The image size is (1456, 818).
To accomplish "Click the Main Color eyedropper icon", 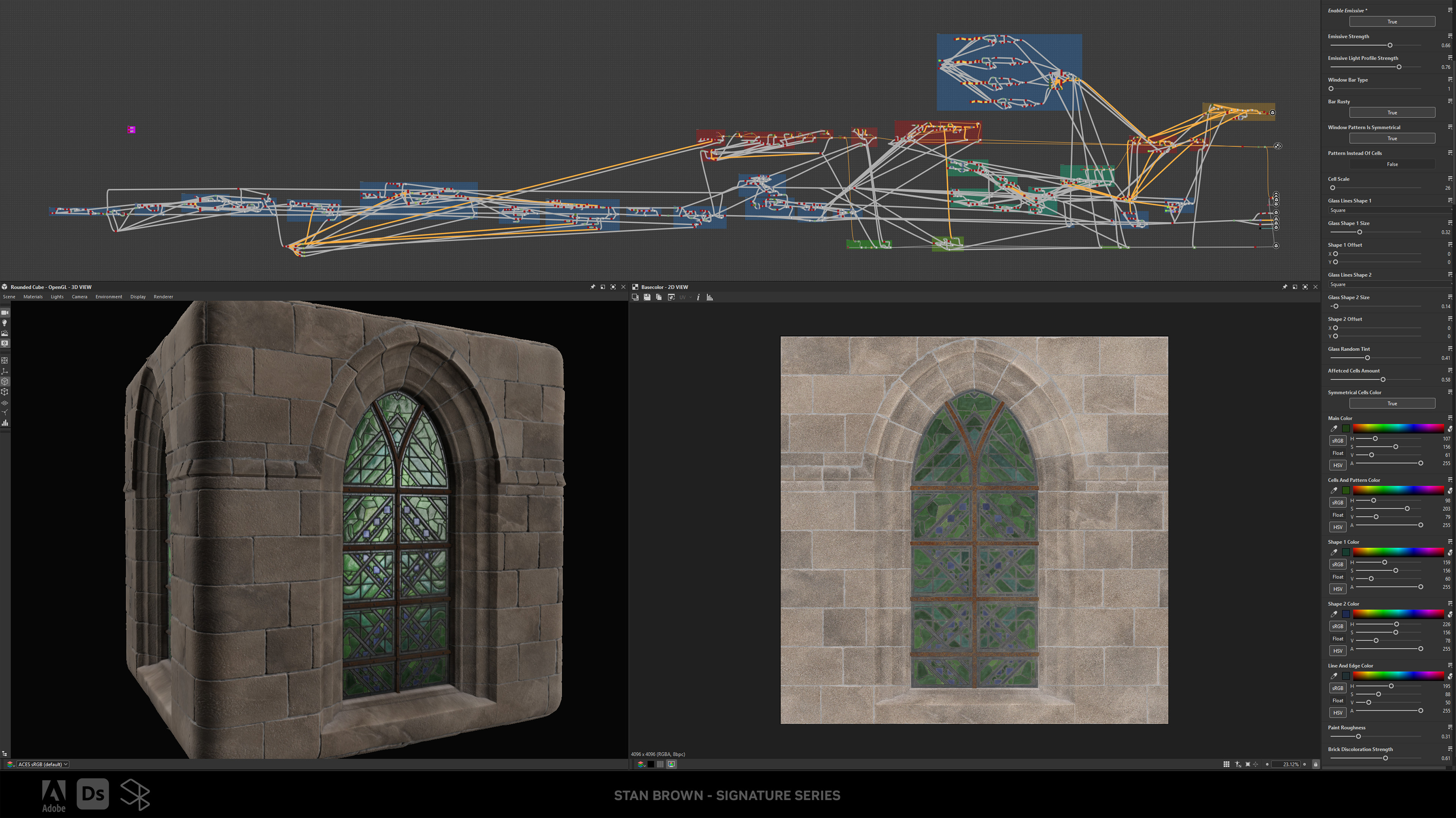I will pos(1334,429).
